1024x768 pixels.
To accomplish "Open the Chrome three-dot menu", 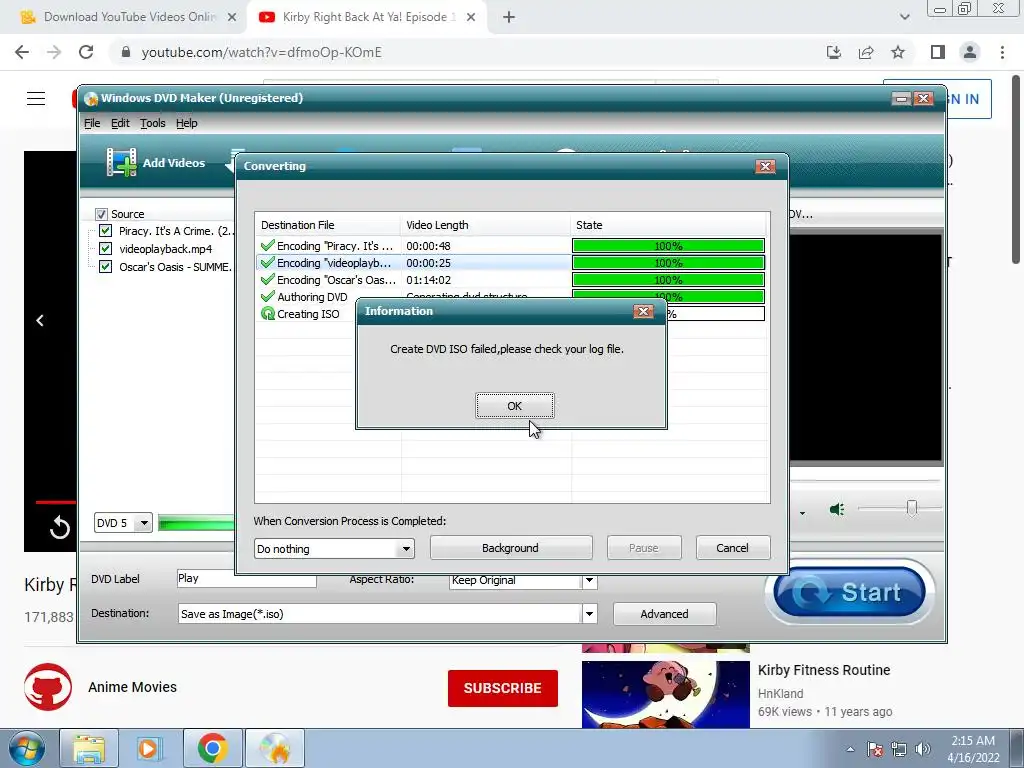I will 1002,52.
